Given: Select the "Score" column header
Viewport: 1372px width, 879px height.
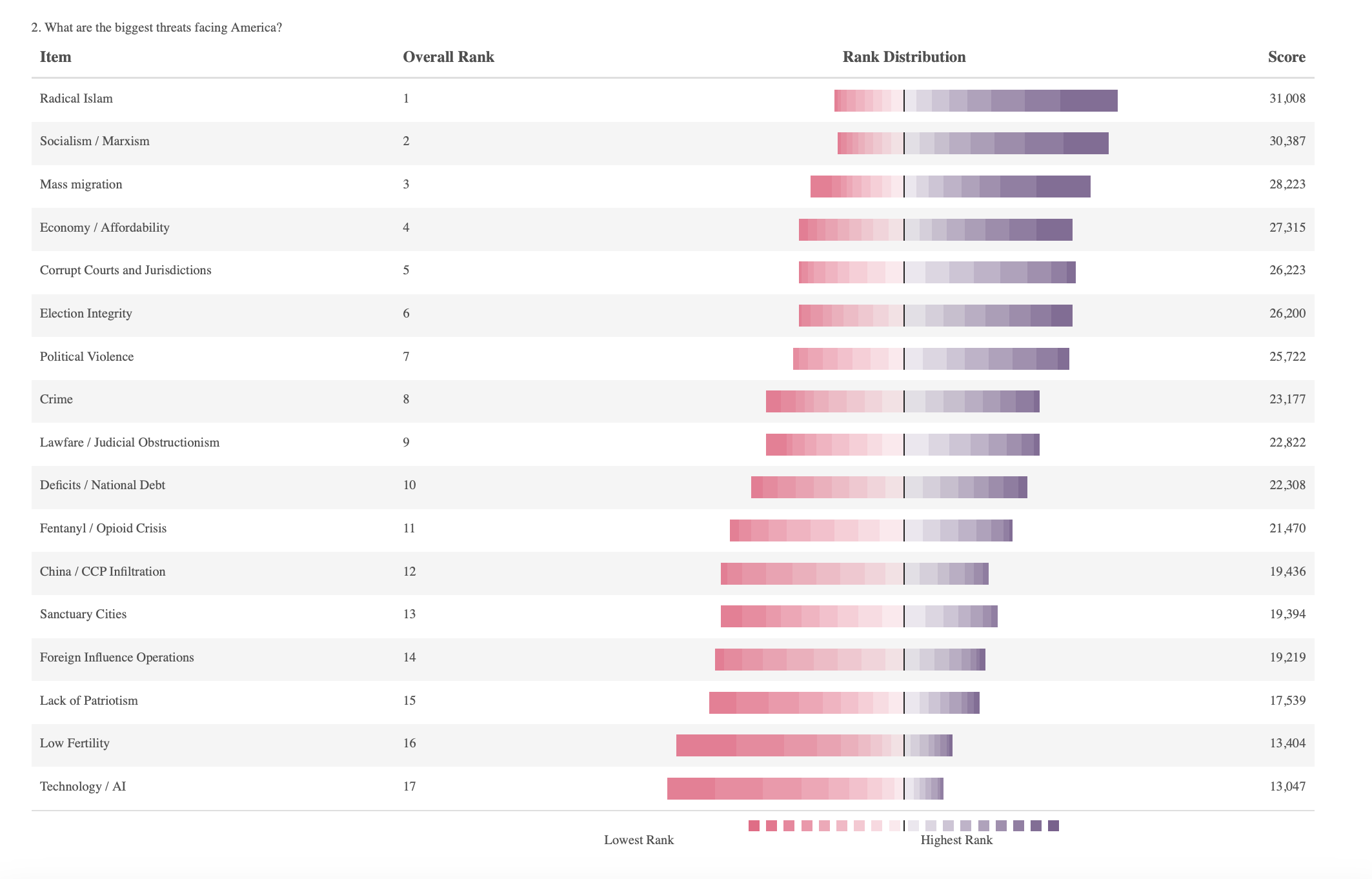Looking at the screenshot, I should point(1286,57).
